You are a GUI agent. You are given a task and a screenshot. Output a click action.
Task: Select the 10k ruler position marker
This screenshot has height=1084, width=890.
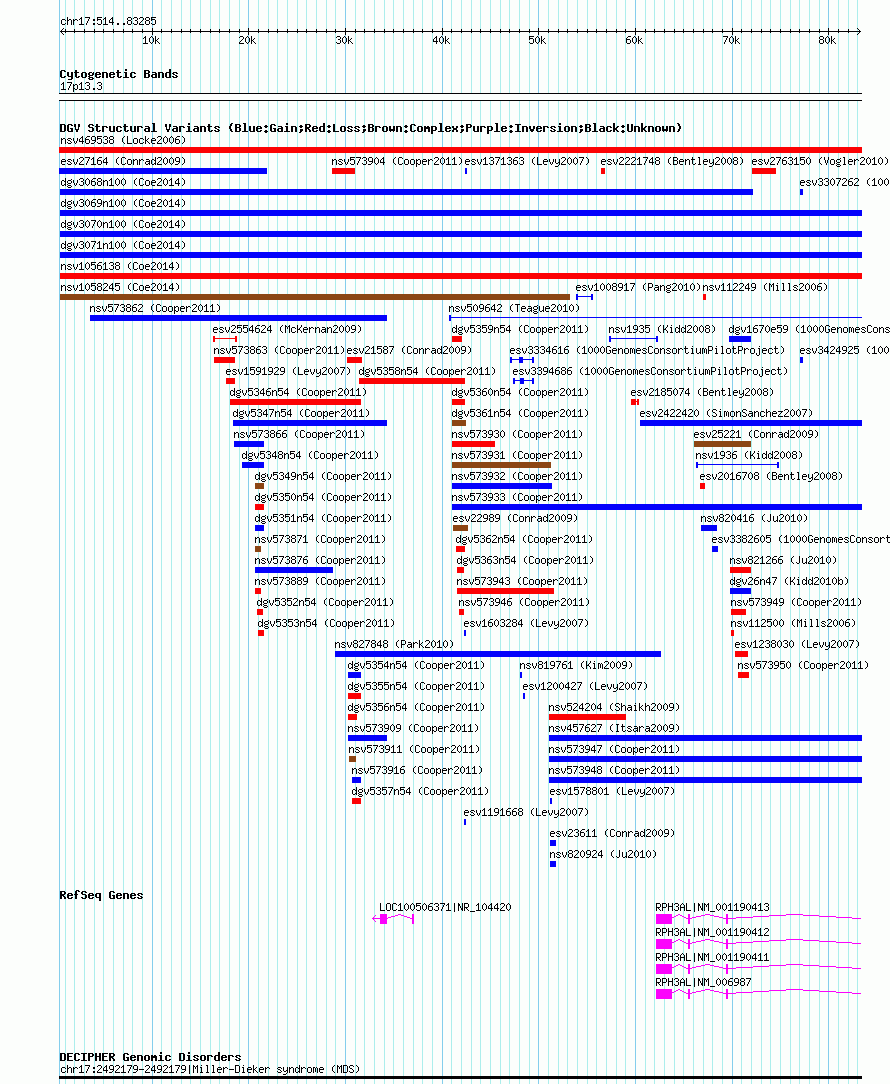point(151,40)
